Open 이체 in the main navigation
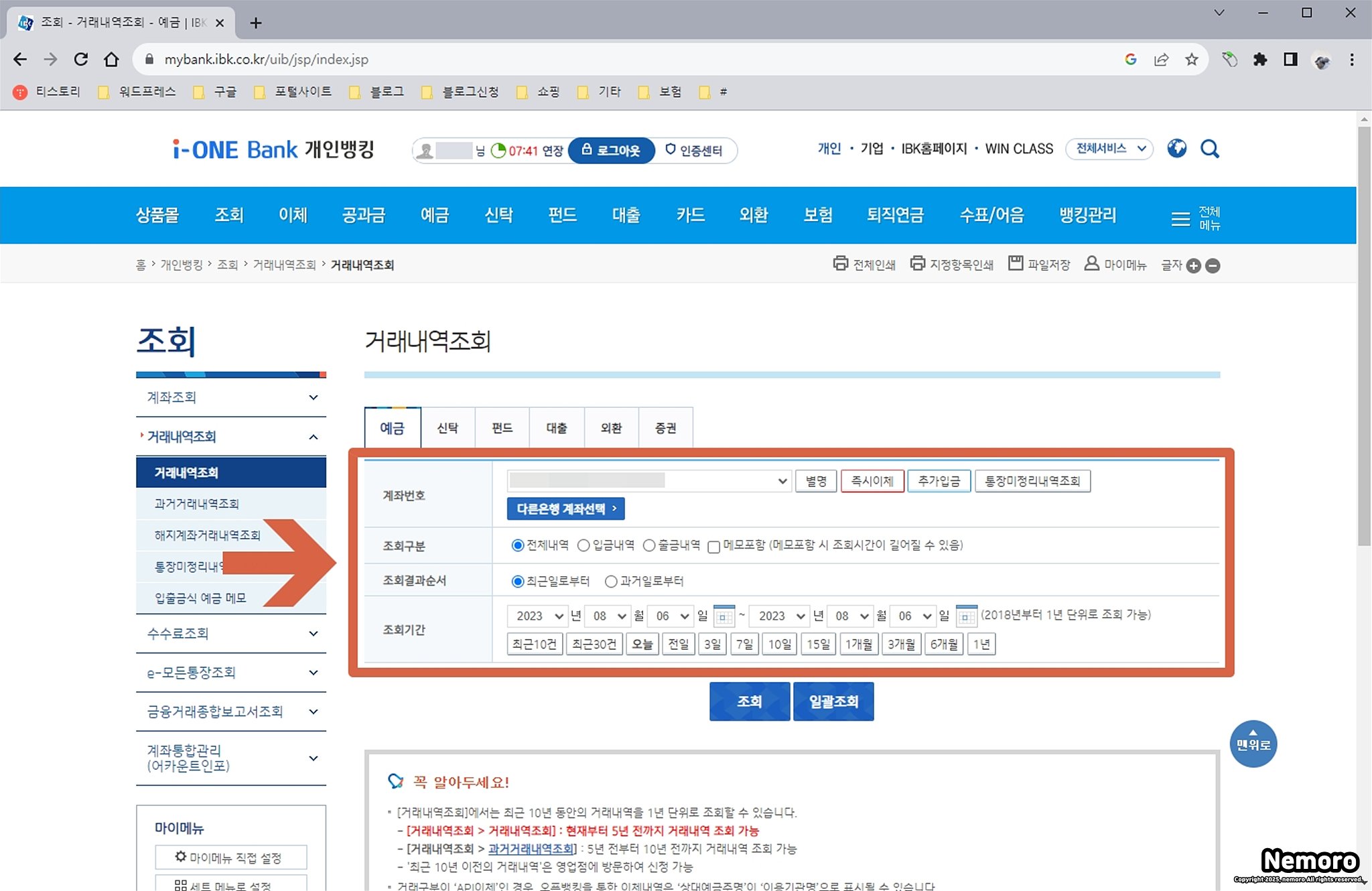Image resolution: width=1372 pixels, height=891 pixels. point(293,215)
